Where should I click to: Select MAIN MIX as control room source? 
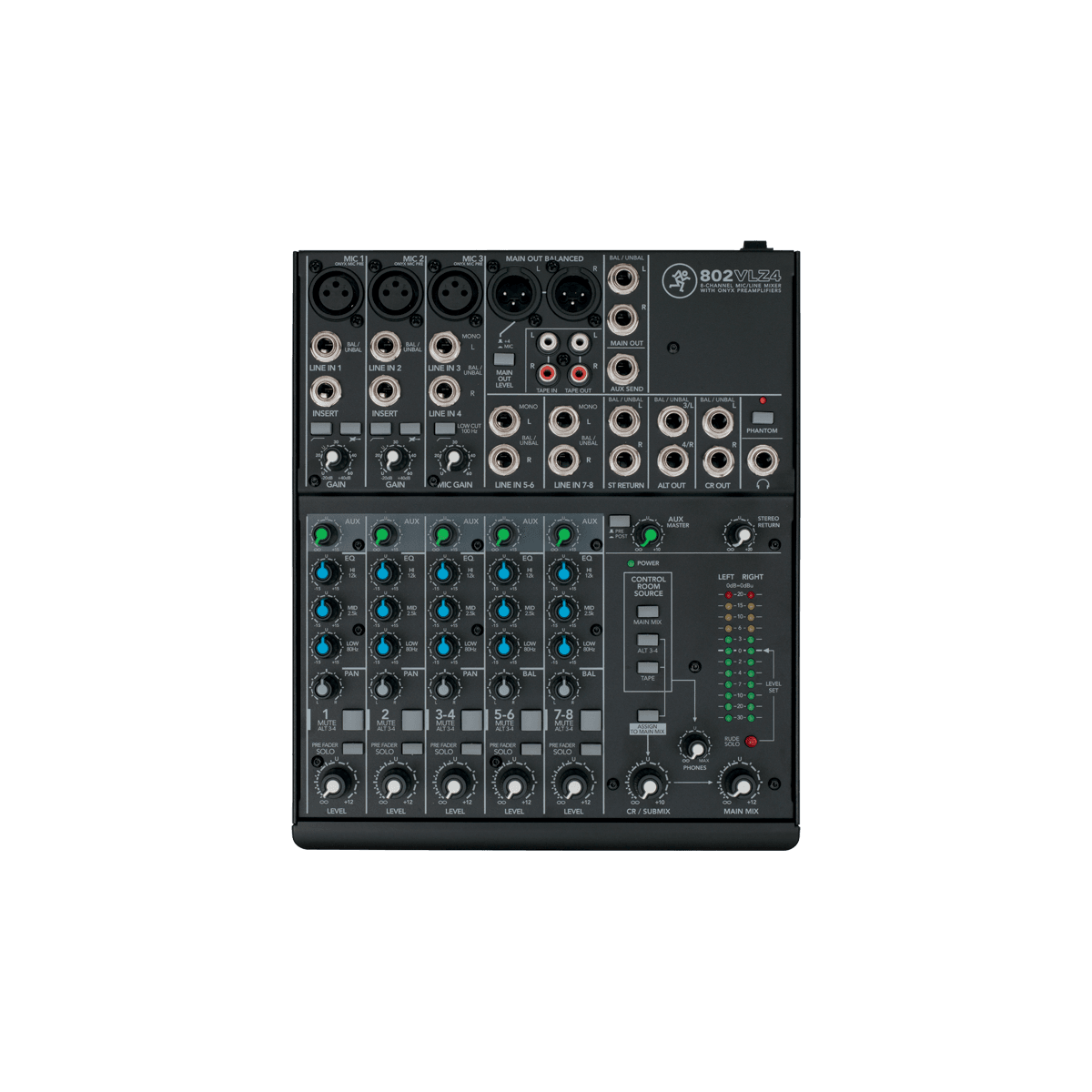pyautogui.click(x=647, y=612)
